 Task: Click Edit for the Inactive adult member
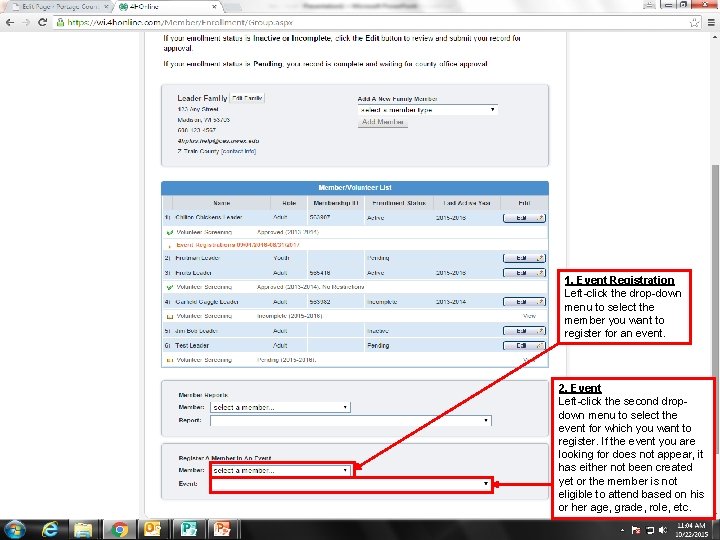click(x=524, y=331)
